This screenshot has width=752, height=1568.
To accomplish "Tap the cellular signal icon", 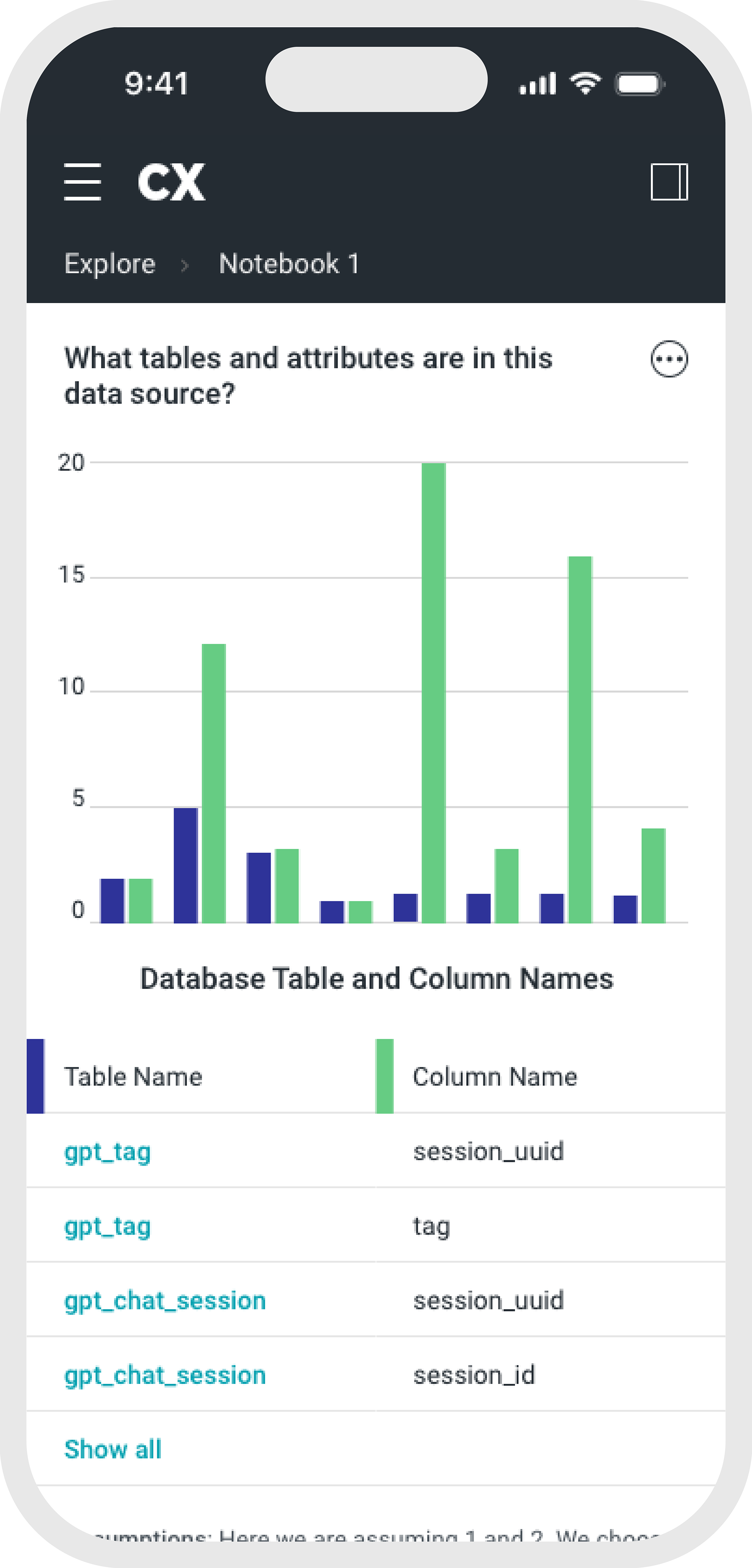I will click(x=537, y=84).
